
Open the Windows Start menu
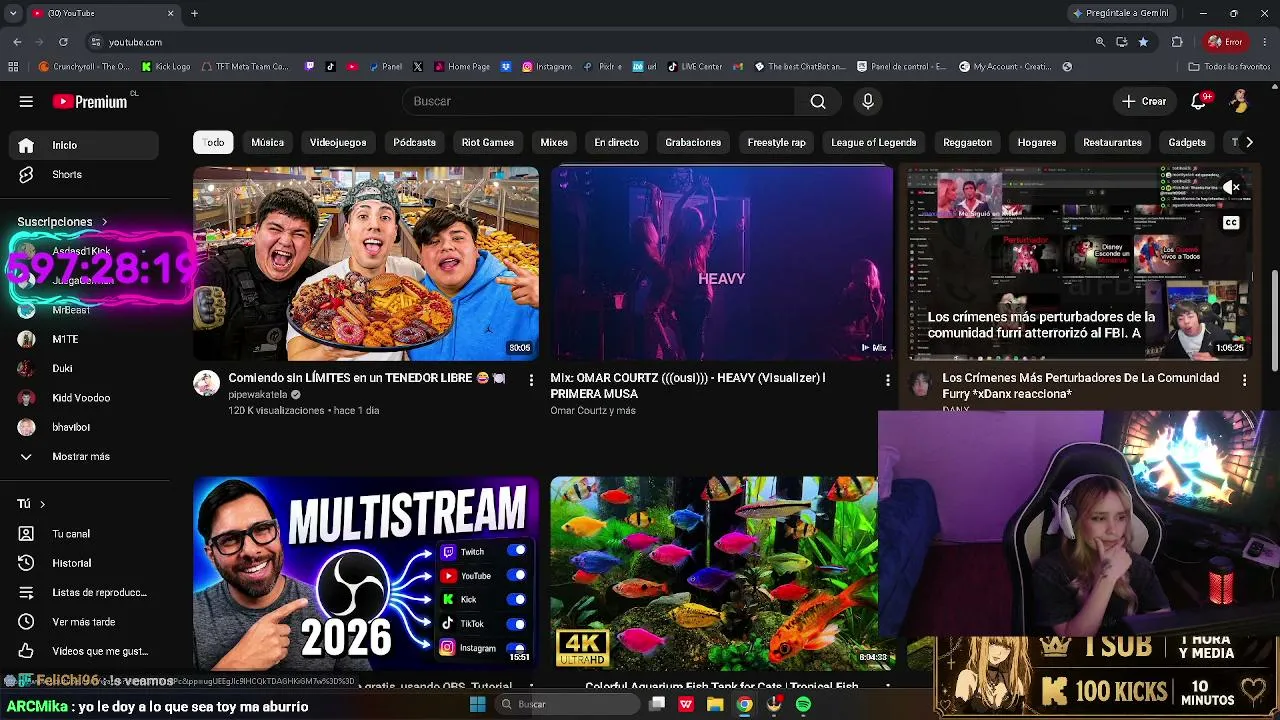click(x=477, y=704)
